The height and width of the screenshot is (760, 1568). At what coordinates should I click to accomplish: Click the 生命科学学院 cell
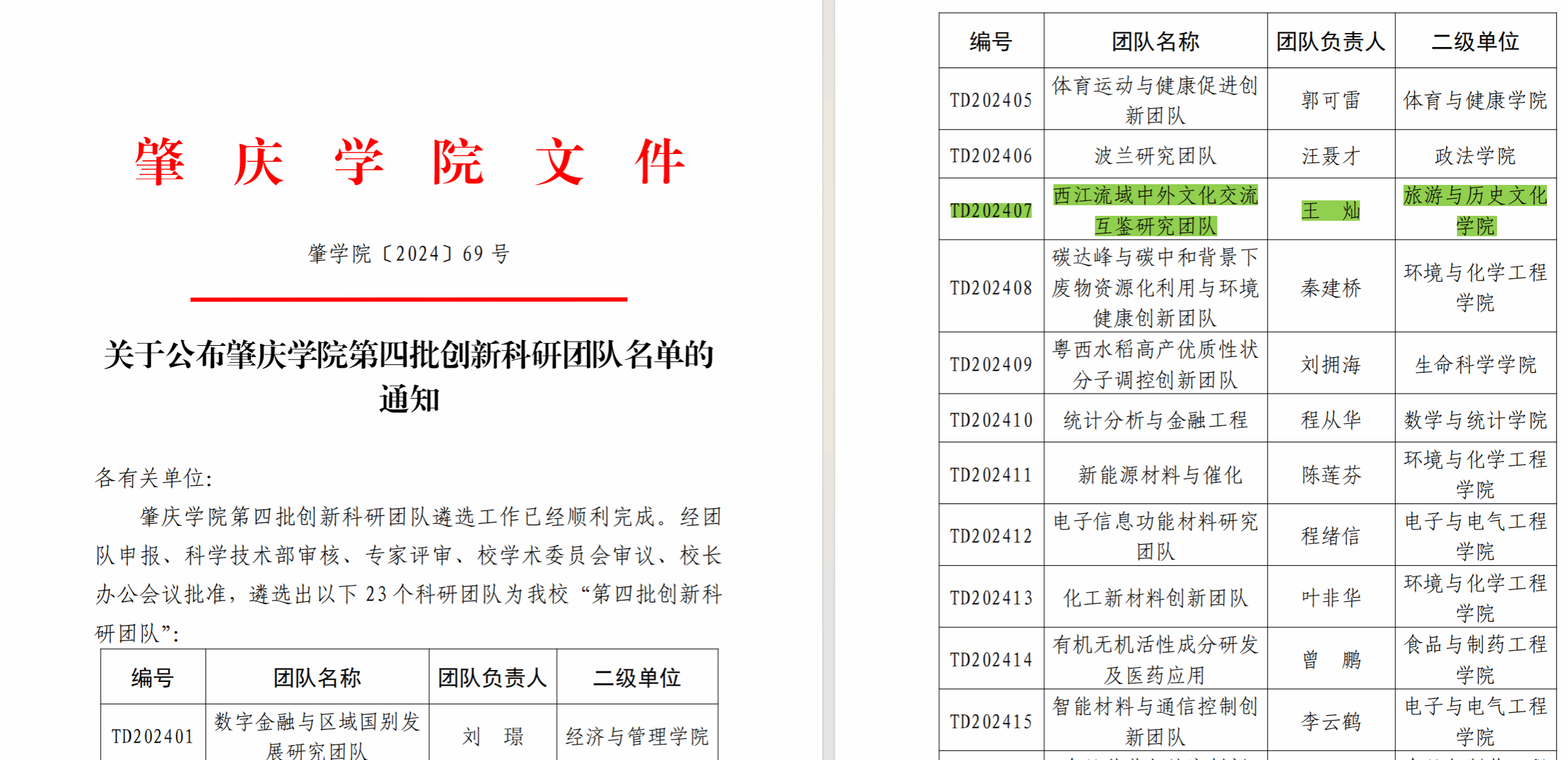point(1475,364)
